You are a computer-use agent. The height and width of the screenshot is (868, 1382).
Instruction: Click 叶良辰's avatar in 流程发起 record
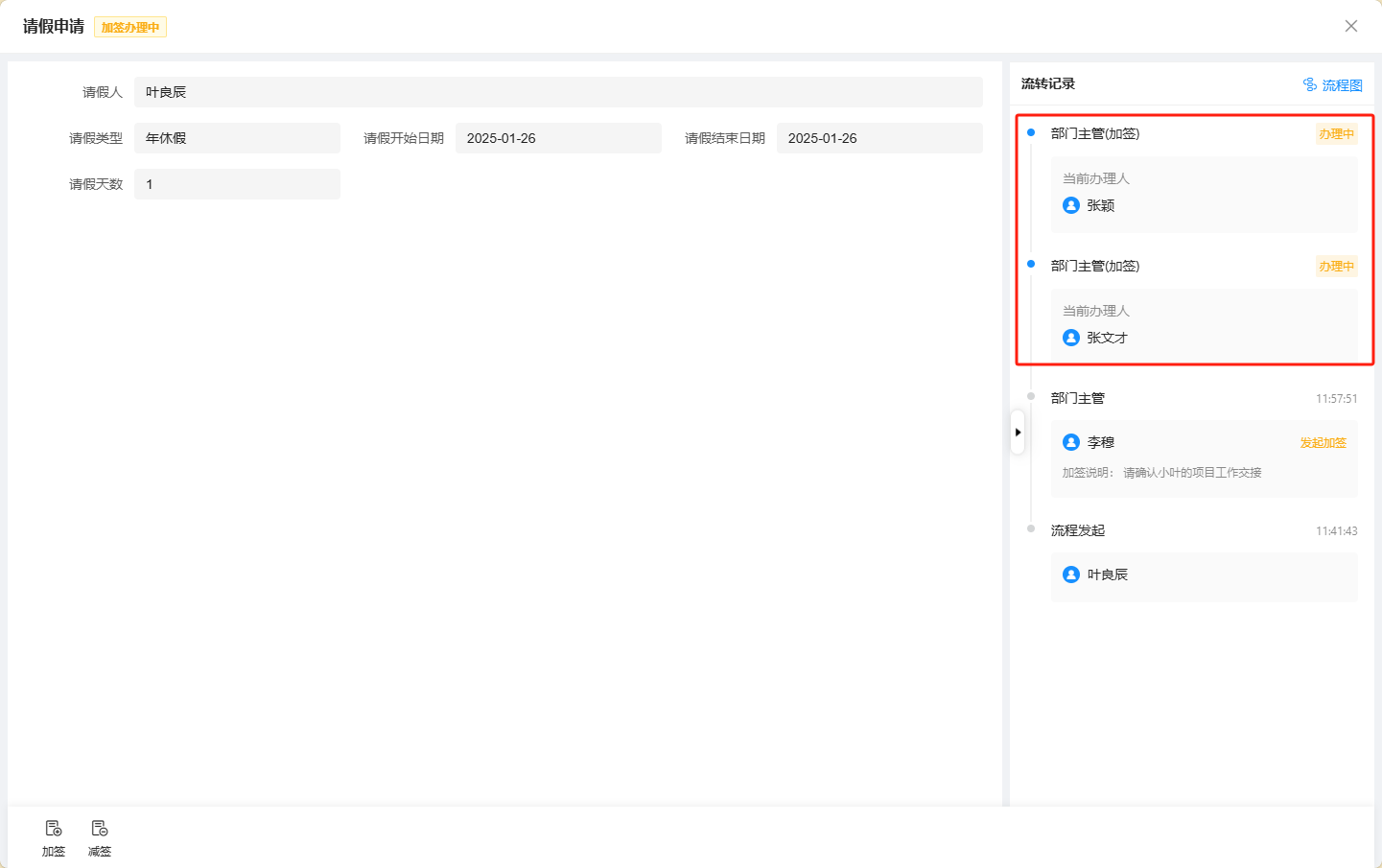(x=1071, y=575)
